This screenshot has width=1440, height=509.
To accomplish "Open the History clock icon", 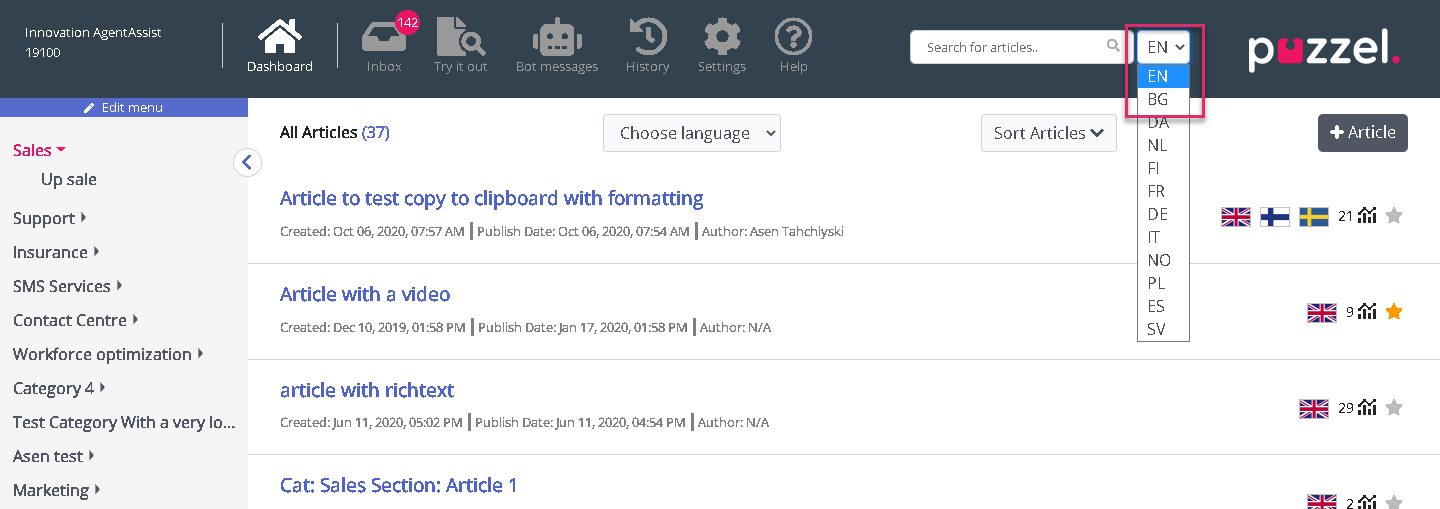I will pyautogui.click(x=647, y=40).
